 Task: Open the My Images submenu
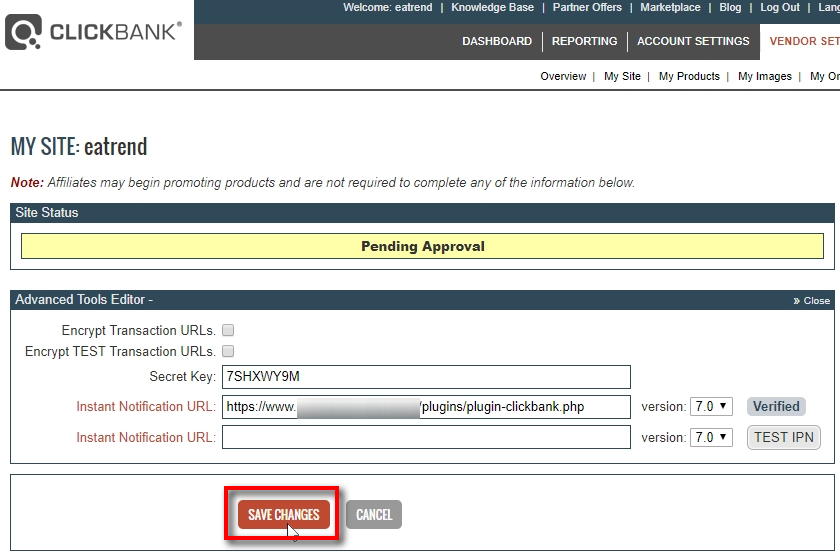[x=764, y=76]
